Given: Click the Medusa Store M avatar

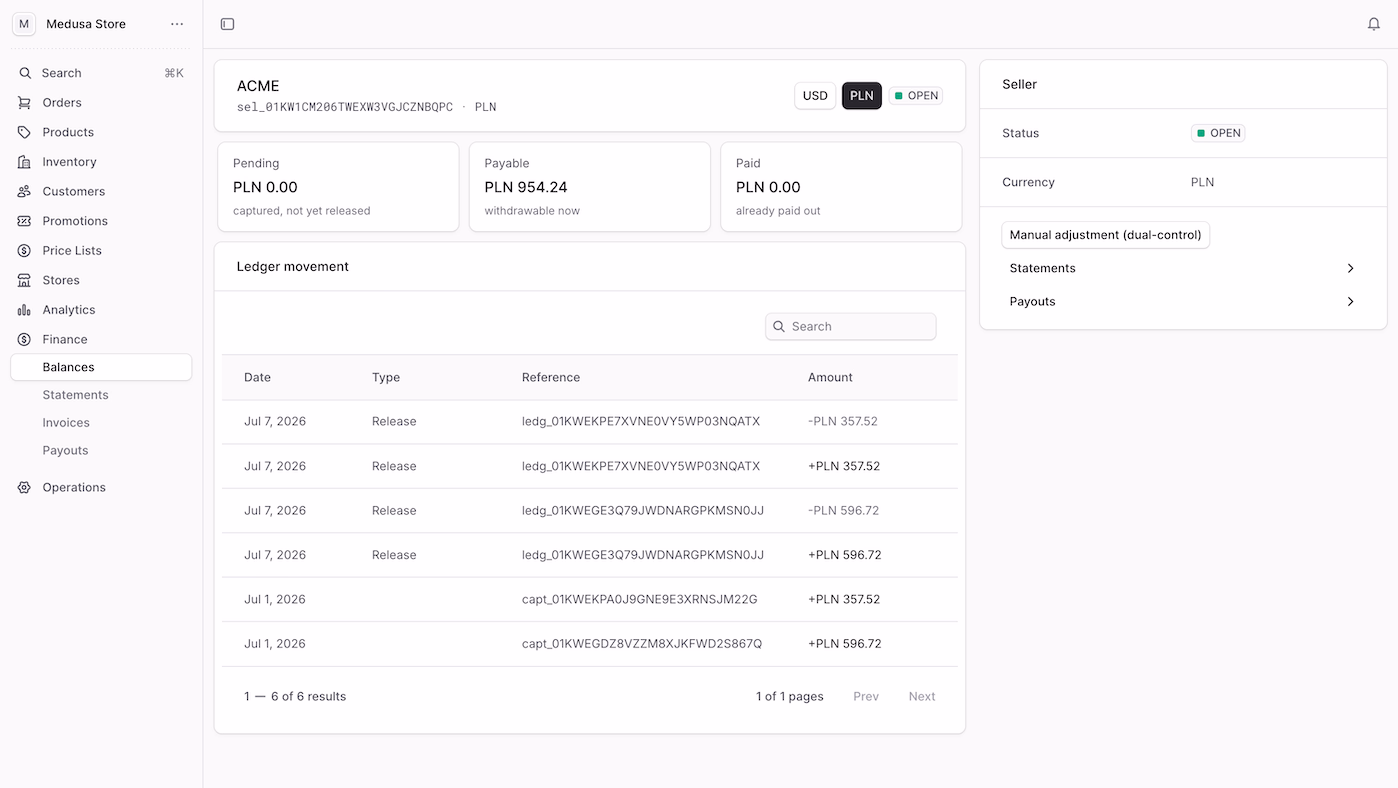Looking at the screenshot, I should coord(24,24).
